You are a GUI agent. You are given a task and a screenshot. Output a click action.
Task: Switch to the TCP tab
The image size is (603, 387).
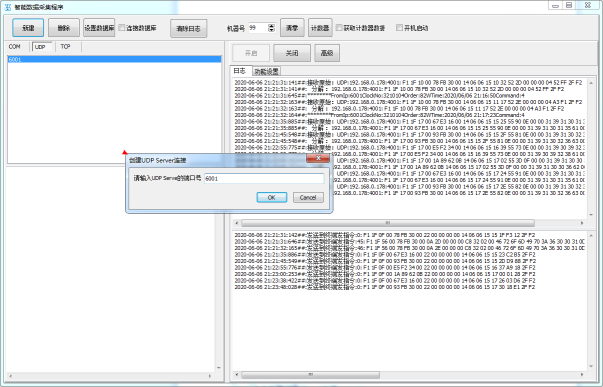click(65, 47)
